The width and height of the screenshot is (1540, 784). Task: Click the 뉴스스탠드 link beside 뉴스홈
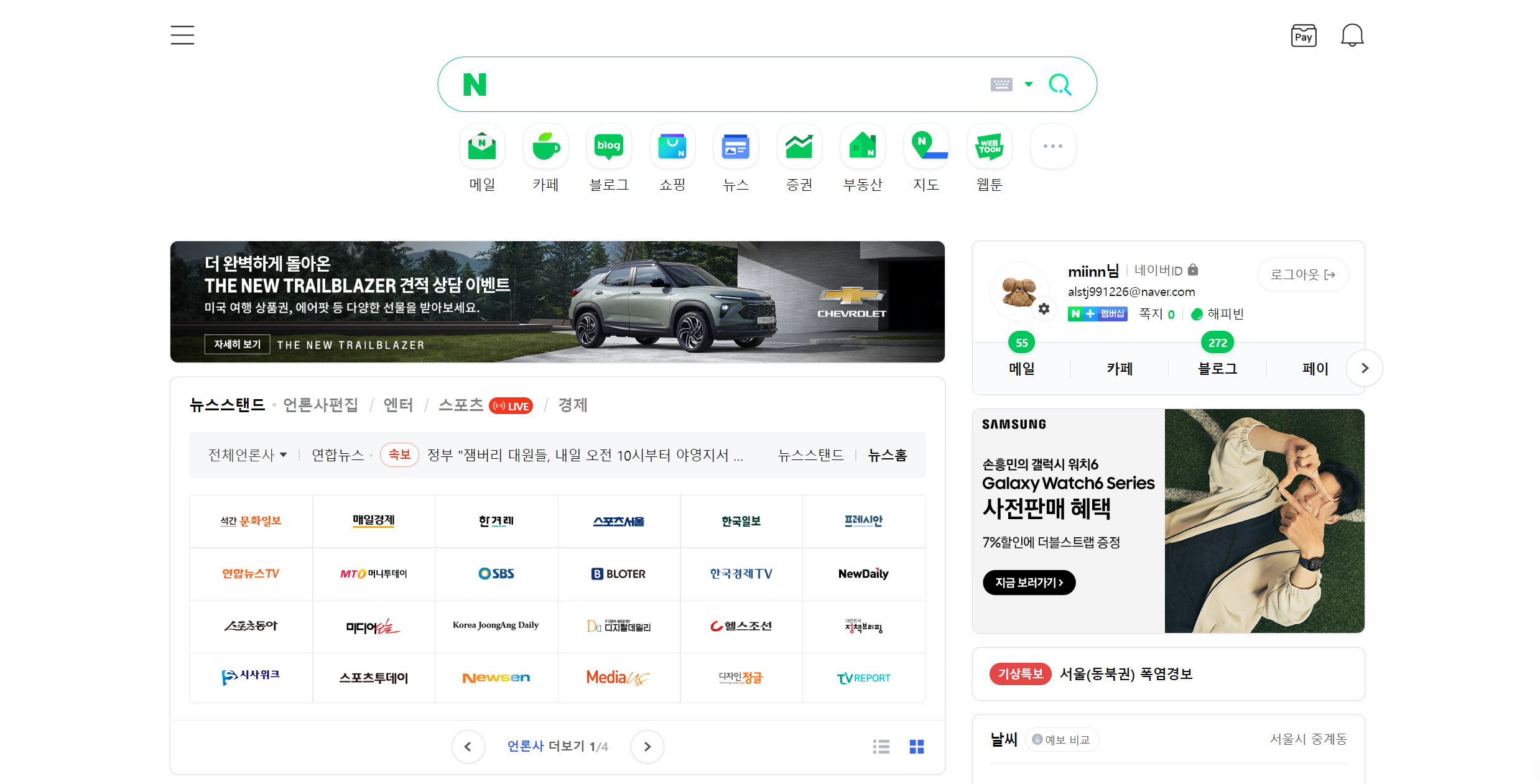tap(810, 455)
